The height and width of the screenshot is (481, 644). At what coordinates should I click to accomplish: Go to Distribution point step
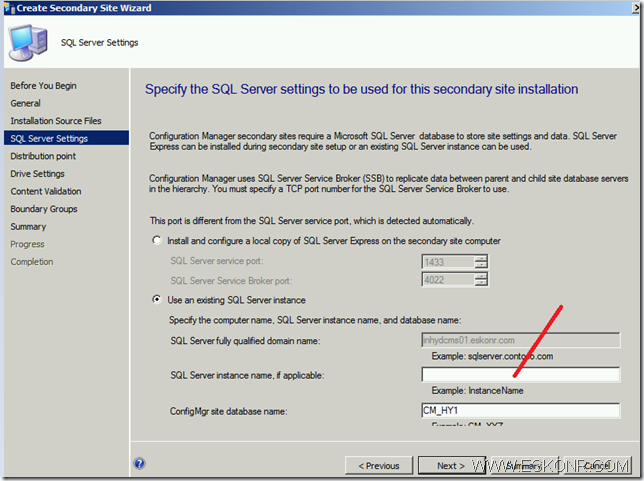43,156
